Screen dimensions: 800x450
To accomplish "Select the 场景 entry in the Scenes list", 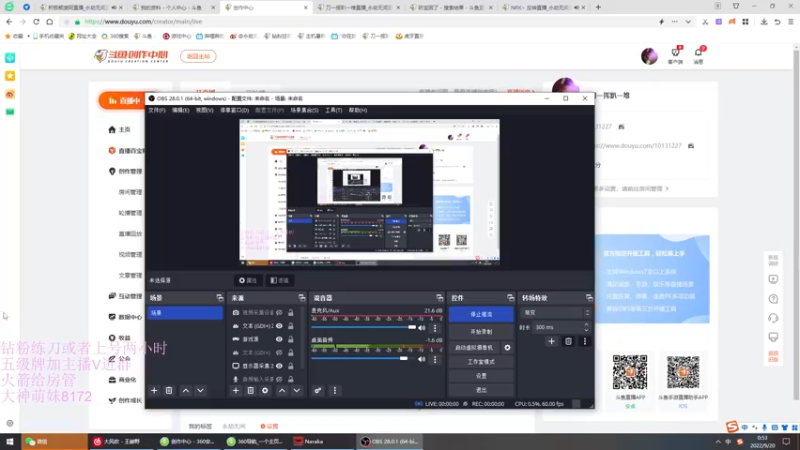I will tap(185, 313).
